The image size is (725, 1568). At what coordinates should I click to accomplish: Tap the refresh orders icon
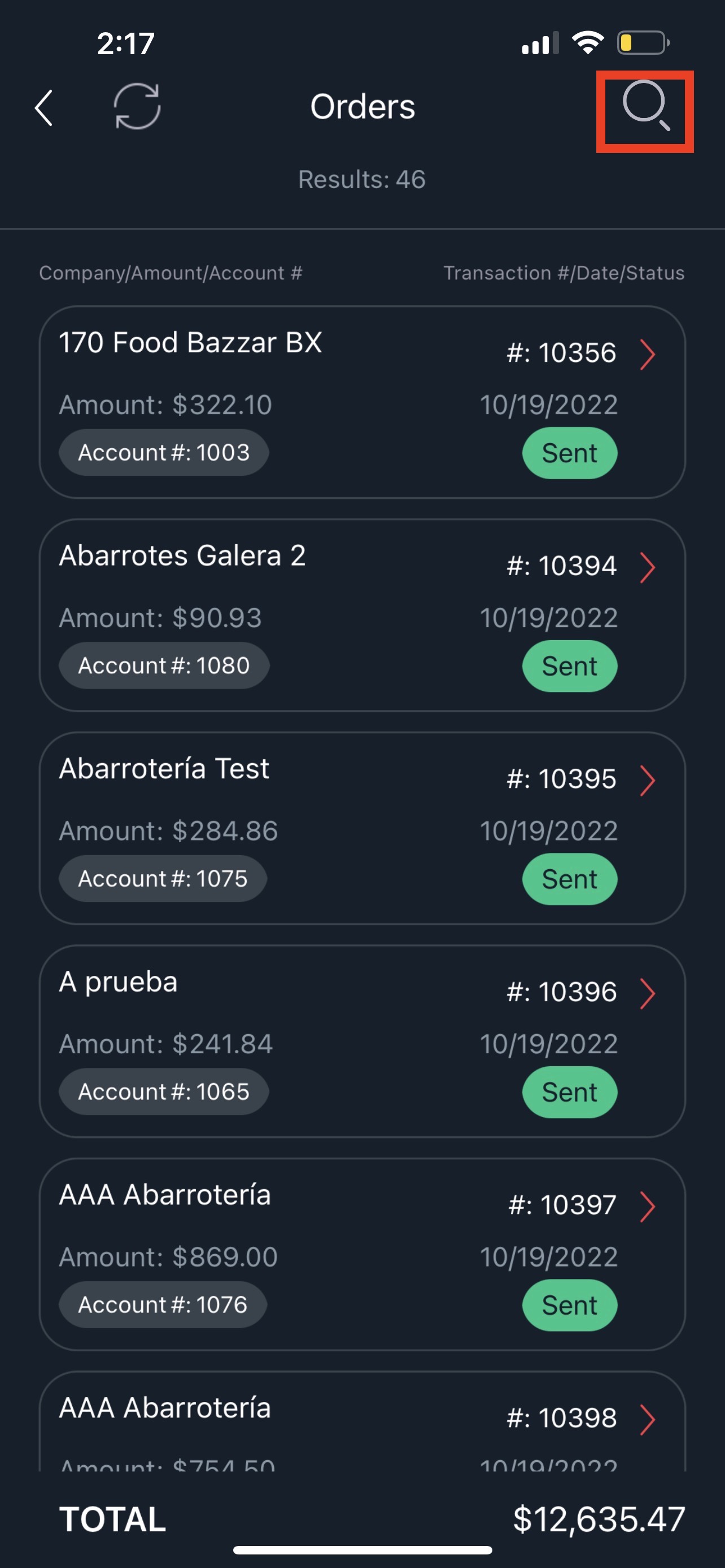[137, 107]
